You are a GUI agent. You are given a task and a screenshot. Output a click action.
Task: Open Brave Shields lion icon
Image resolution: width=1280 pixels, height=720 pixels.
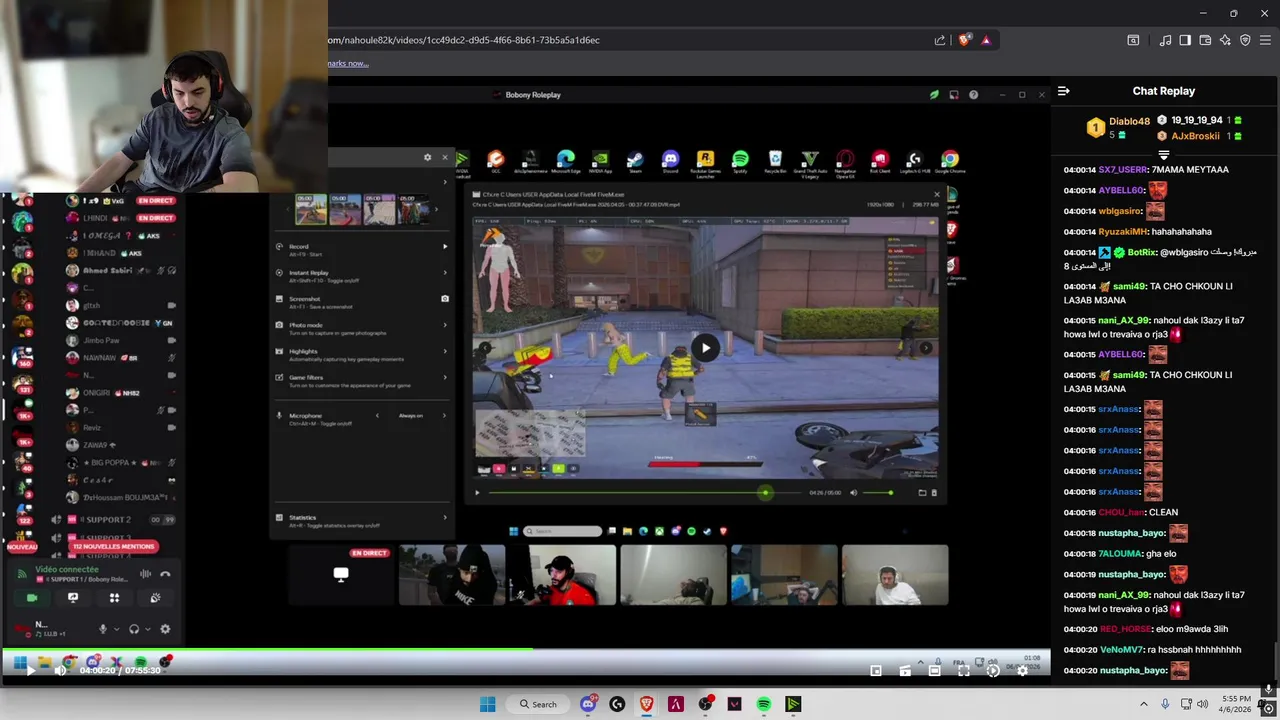[x=964, y=40]
